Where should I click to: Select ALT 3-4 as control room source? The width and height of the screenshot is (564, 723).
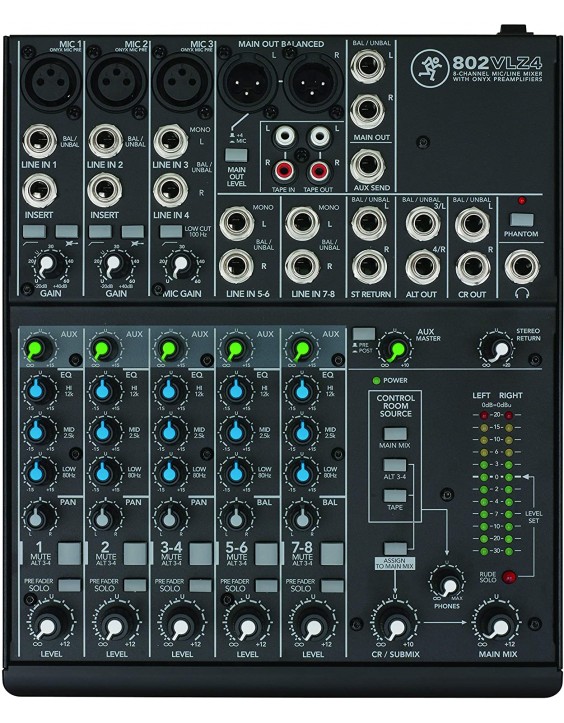click(395, 465)
